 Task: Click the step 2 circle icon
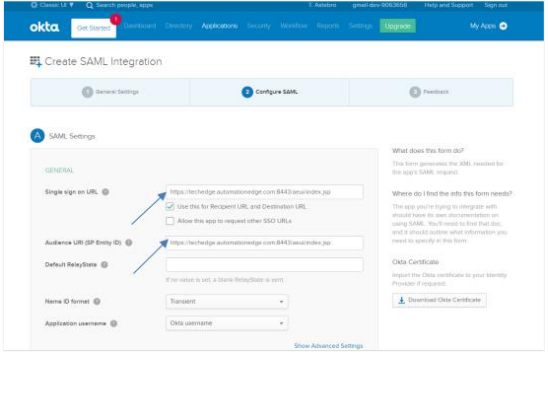[x=247, y=92]
